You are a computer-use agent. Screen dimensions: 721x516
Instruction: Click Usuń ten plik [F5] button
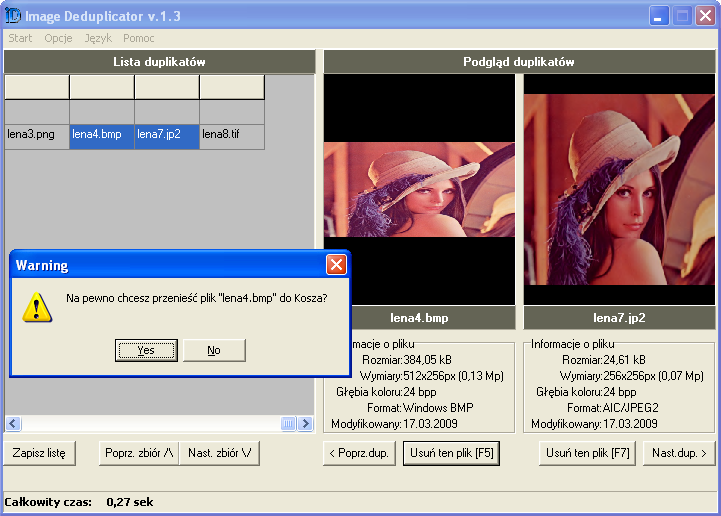pos(452,453)
